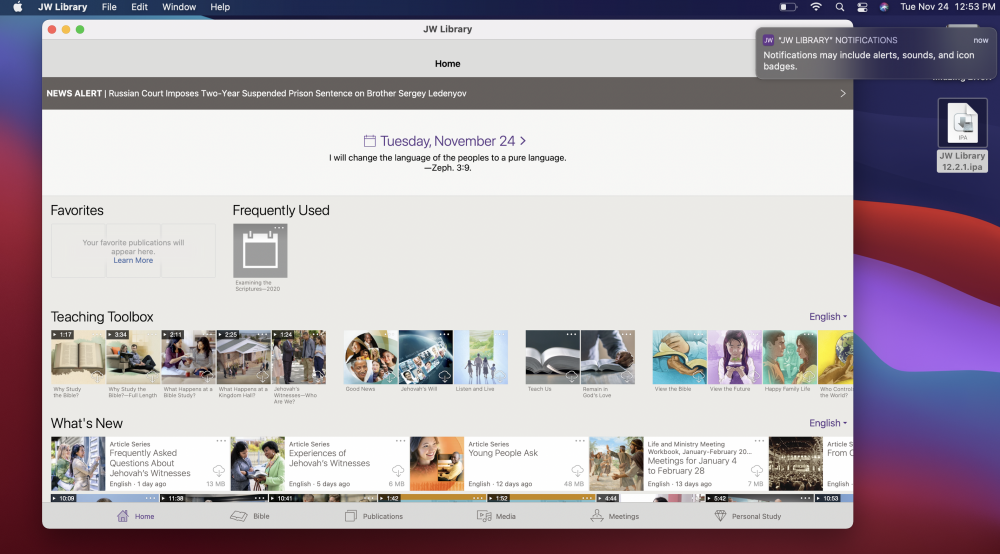Screen dimensions: 1000x554
Task: Switch to the Media tab
Action: tap(496, 516)
